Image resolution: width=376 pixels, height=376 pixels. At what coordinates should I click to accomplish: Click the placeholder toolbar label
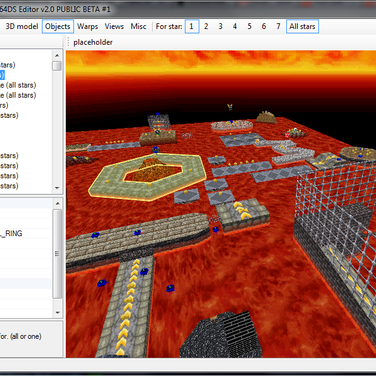tap(93, 42)
